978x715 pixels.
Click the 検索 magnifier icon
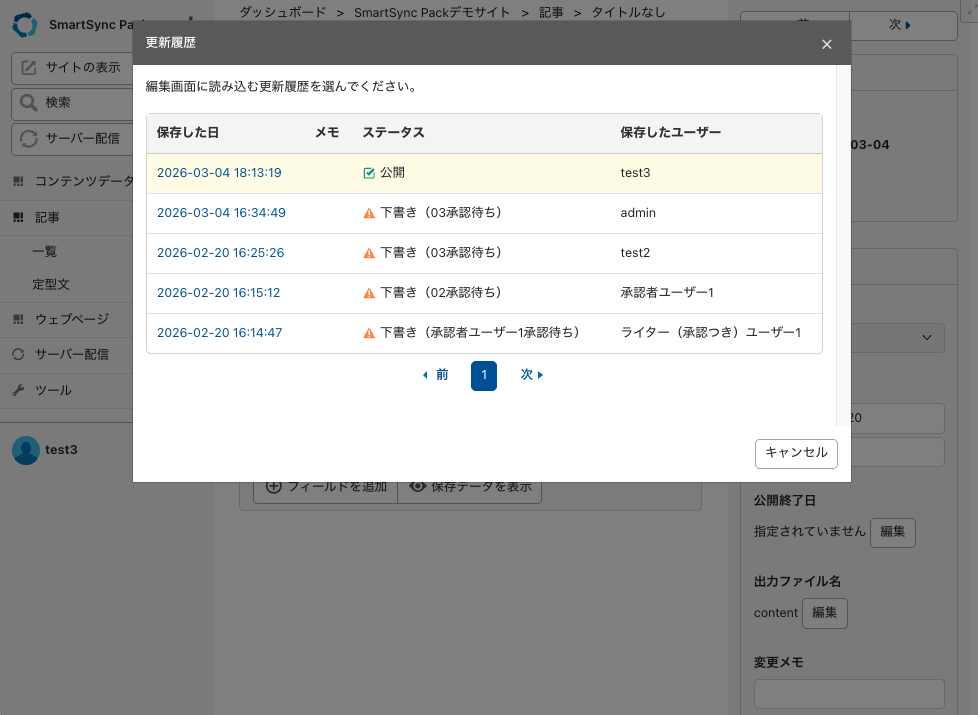pos(30,103)
